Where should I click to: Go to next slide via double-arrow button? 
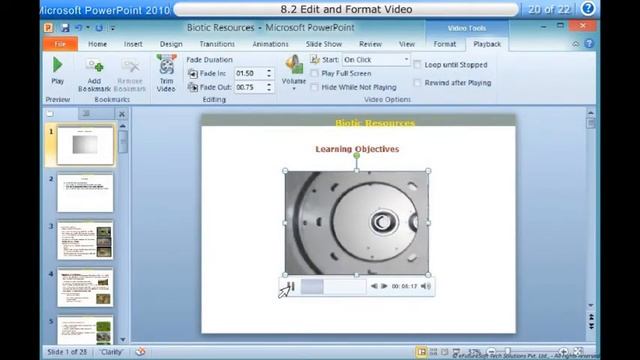[591, 326]
